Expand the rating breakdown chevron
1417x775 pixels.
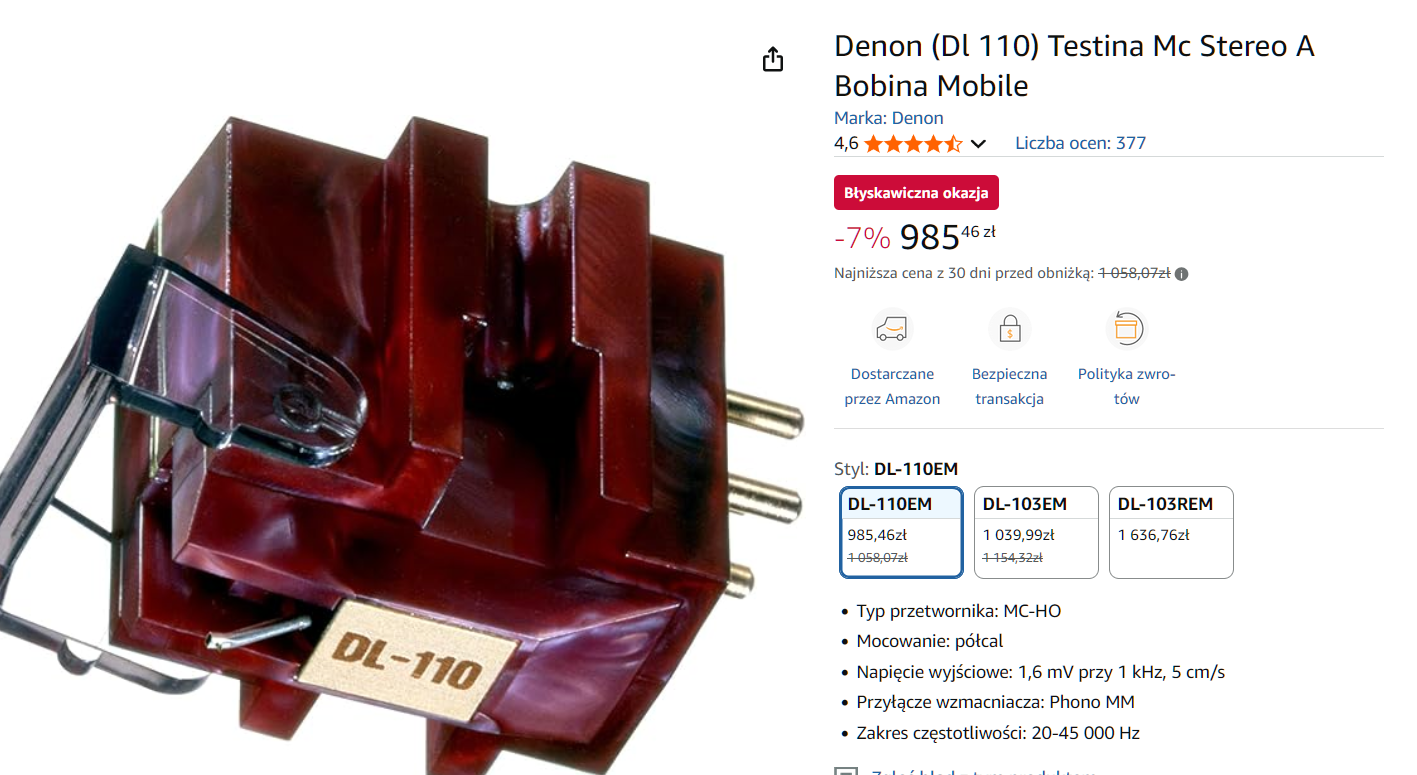(978, 143)
